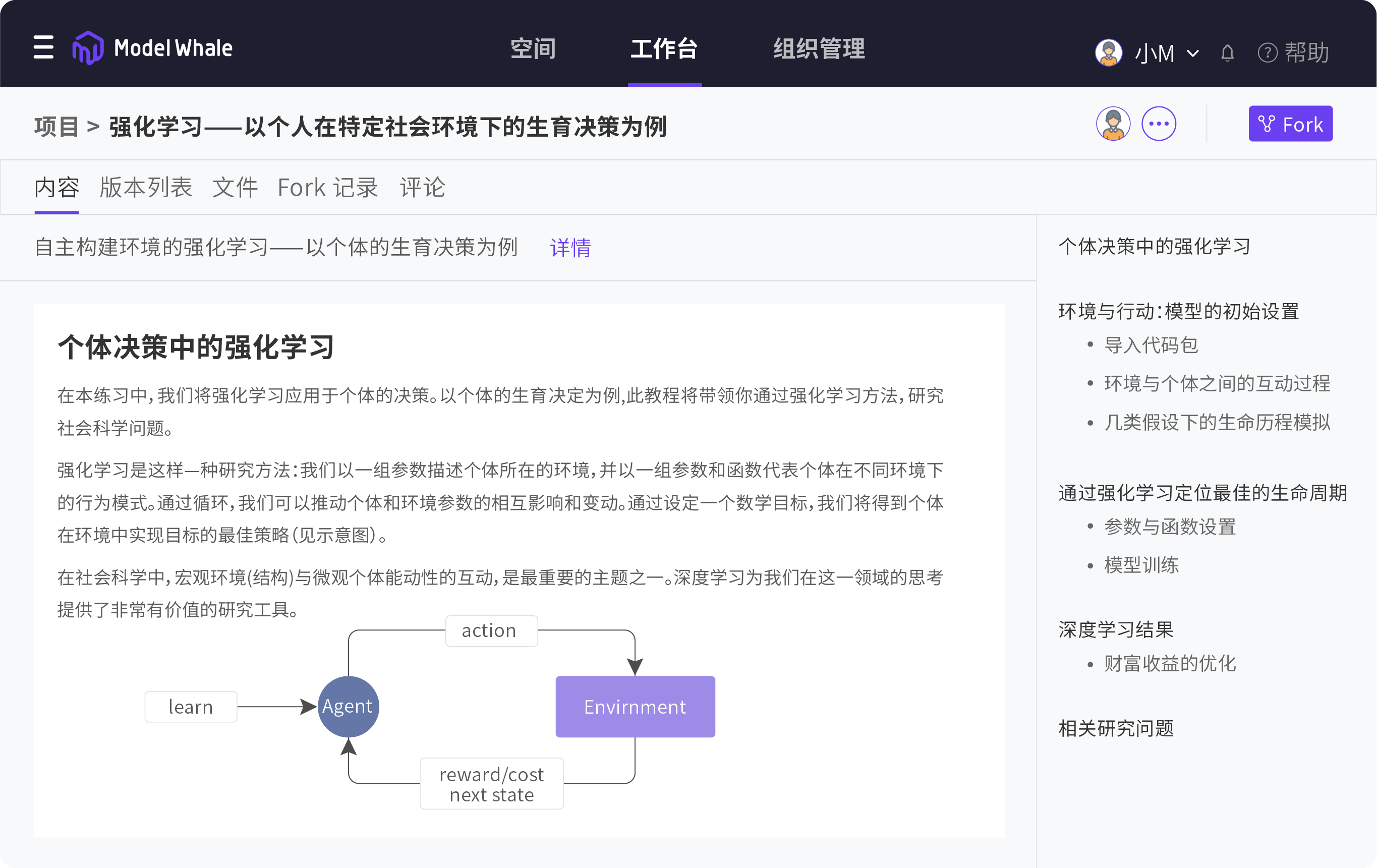This screenshot has height=868, width=1377.
Task: Jump to 导入代码包 outline item
Action: click(x=1151, y=345)
